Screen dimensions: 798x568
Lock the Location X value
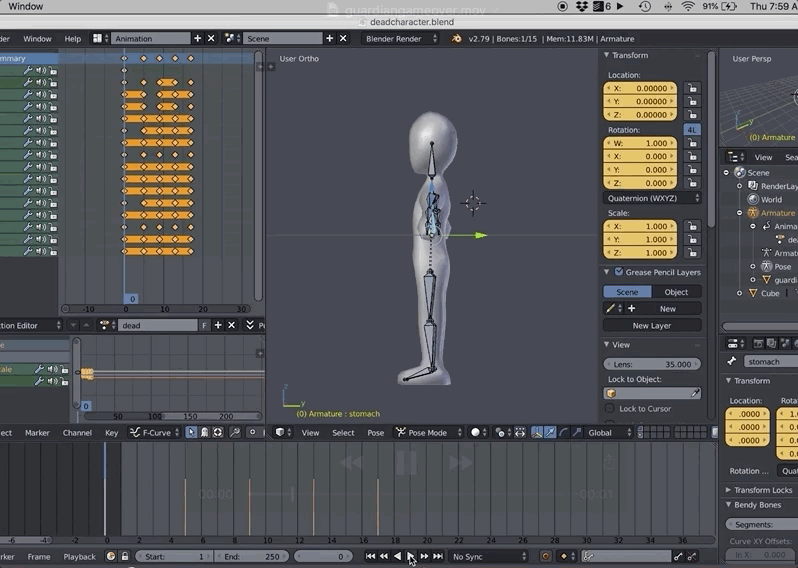point(692,88)
